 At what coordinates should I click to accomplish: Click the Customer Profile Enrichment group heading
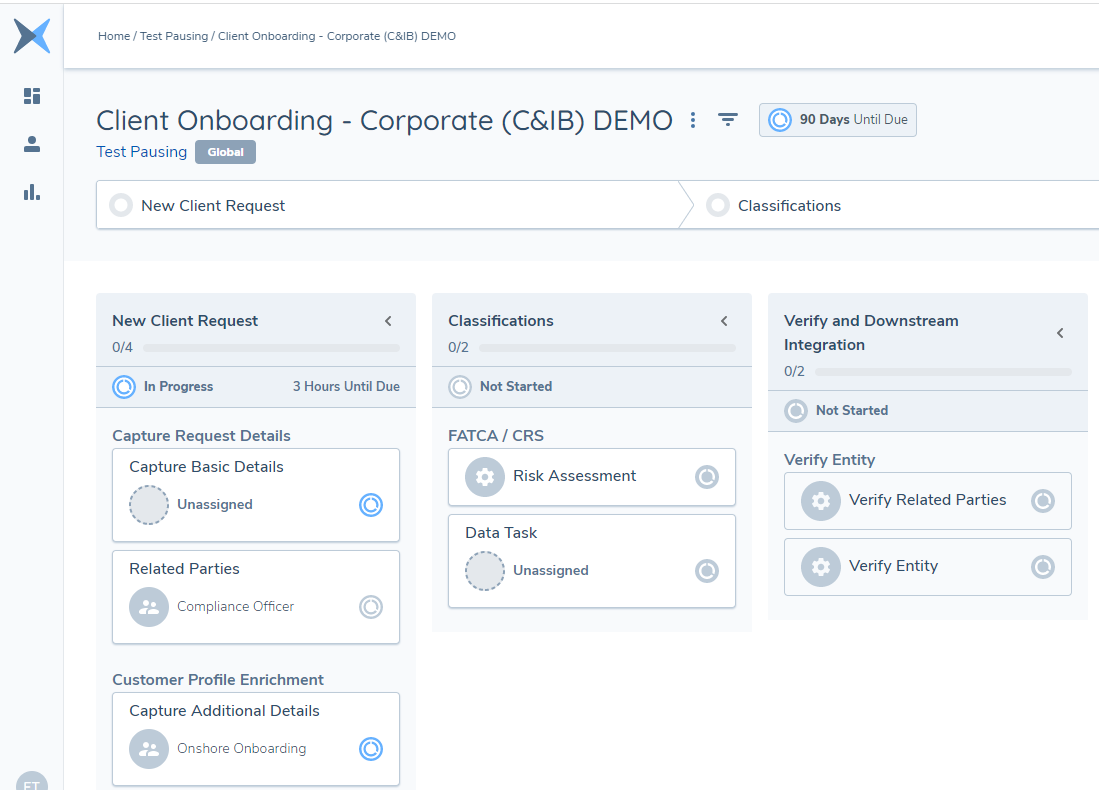[218, 679]
